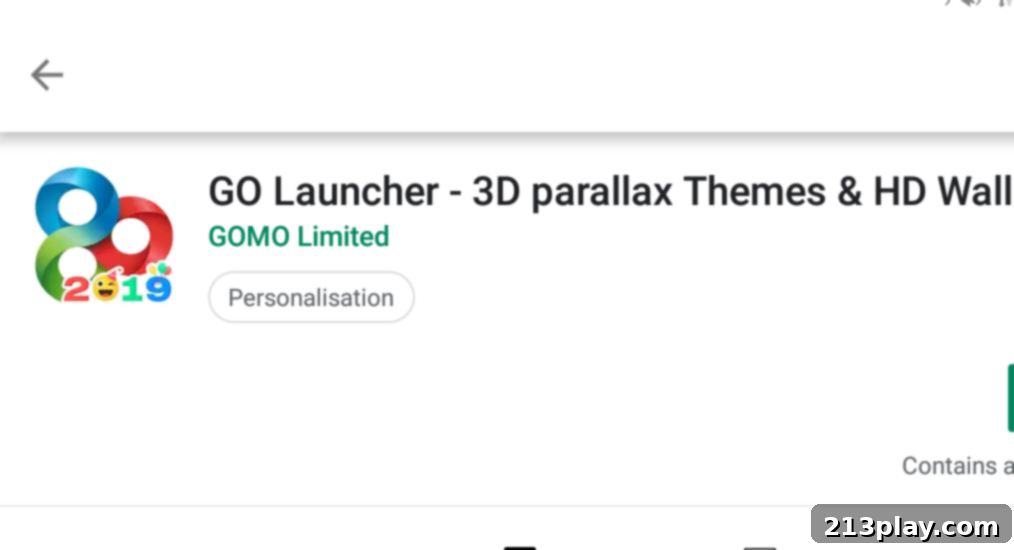
Task: Click the smiley emoji on the app icon
Action: tap(104, 289)
